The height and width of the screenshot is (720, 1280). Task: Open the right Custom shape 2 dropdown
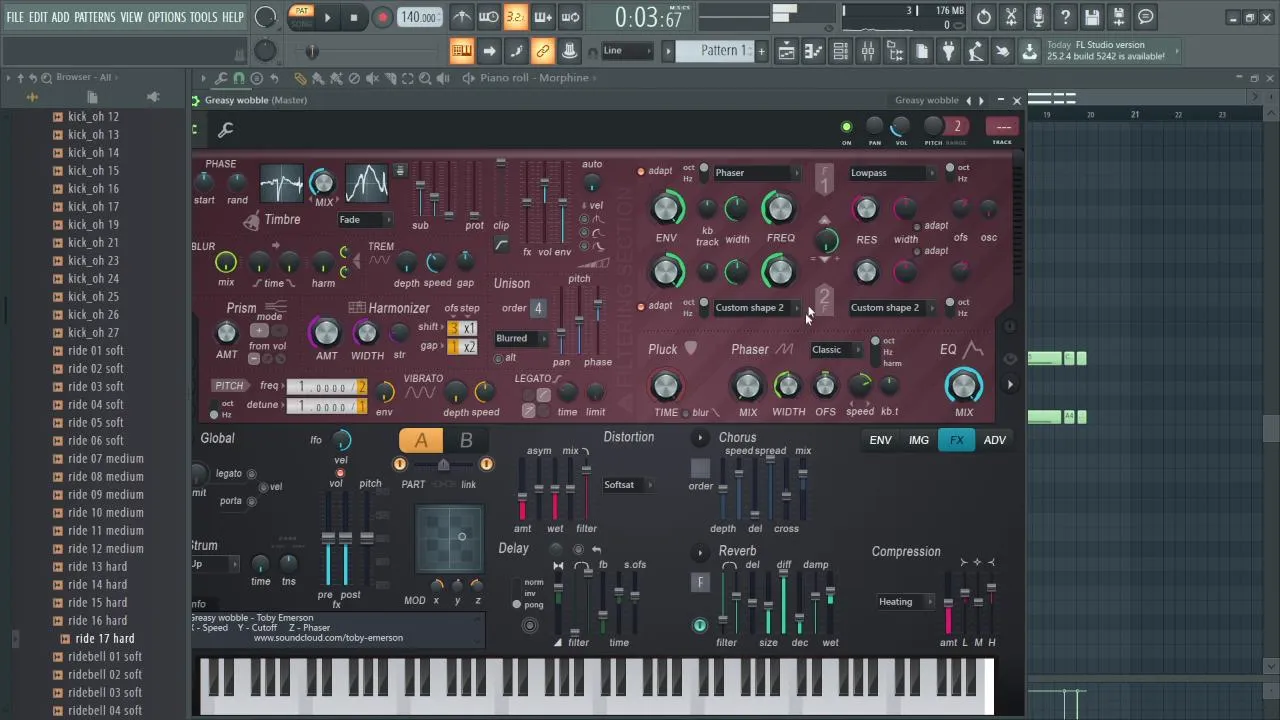point(892,308)
